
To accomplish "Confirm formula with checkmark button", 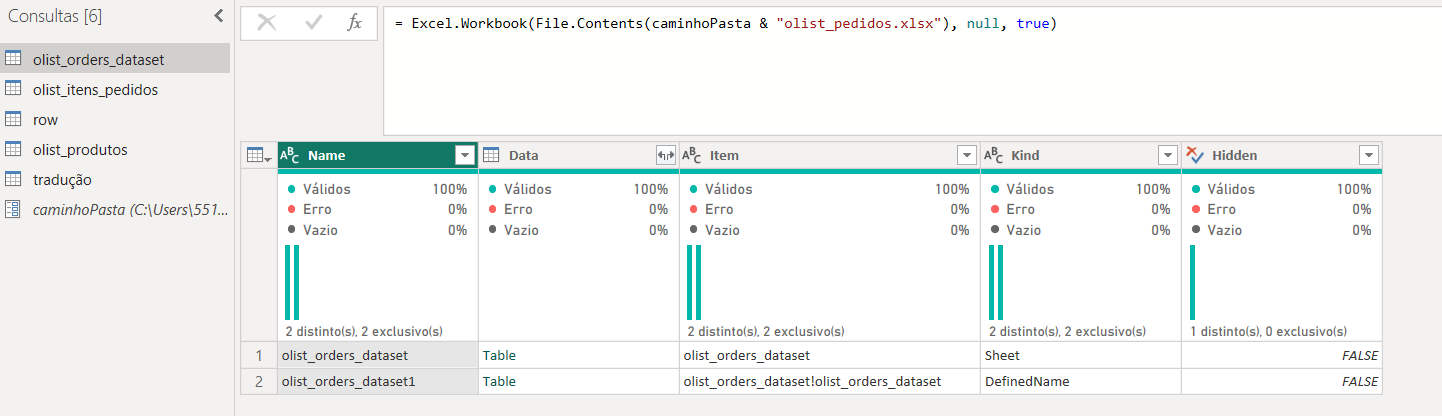I will coord(314,23).
